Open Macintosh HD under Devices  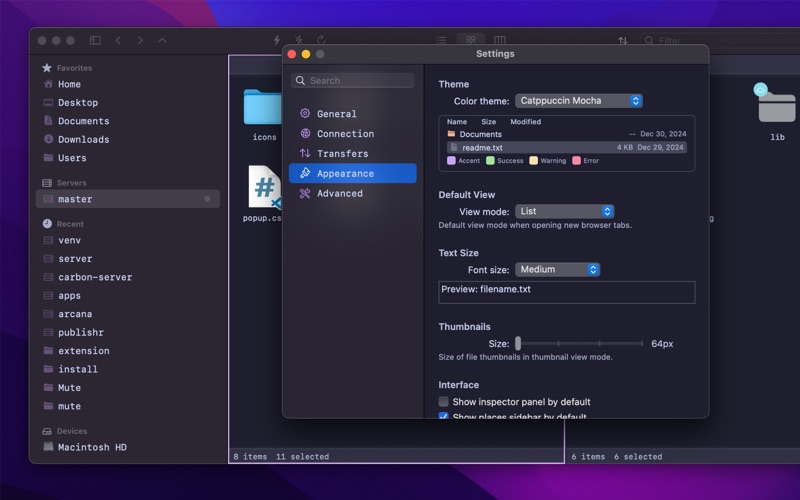tap(92, 447)
